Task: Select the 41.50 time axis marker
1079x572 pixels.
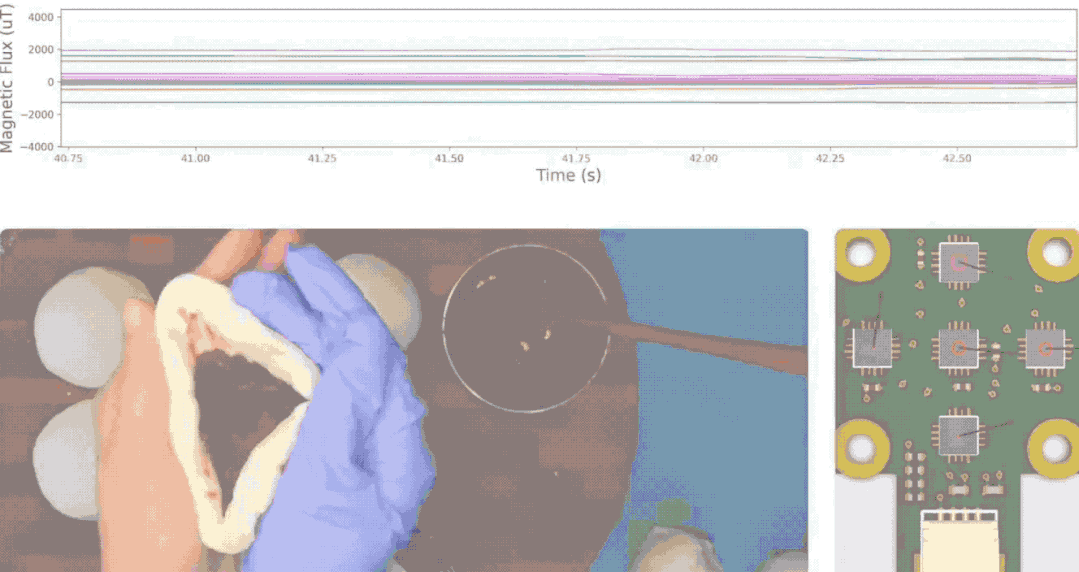Action: 449,158
